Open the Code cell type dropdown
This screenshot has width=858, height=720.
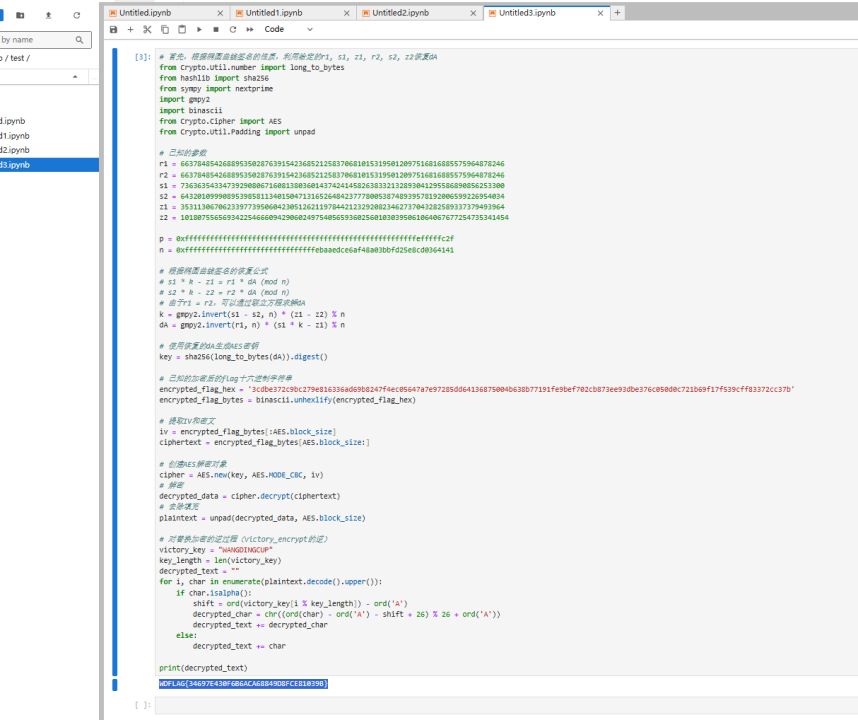click(287, 30)
